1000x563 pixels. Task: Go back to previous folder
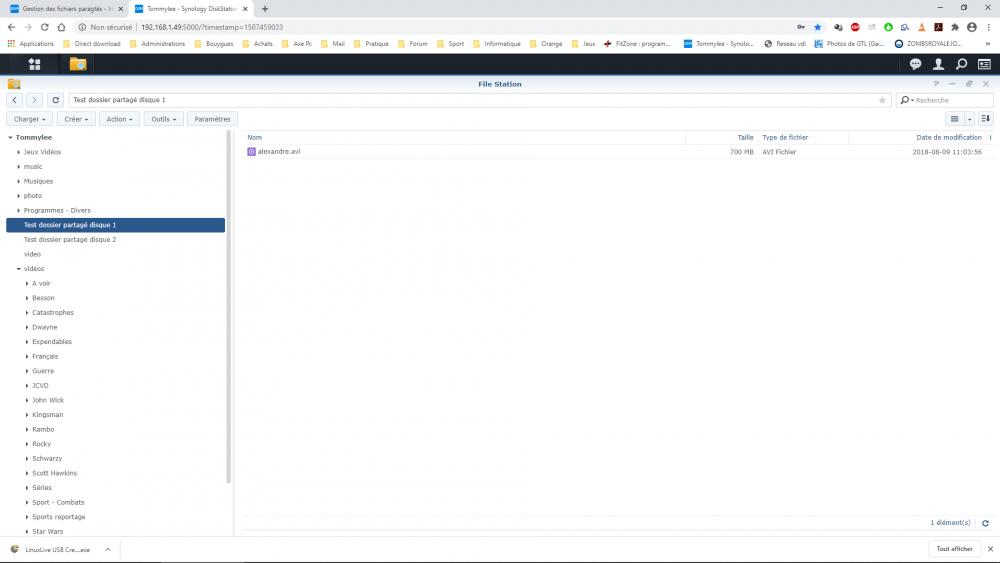point(15,100)
